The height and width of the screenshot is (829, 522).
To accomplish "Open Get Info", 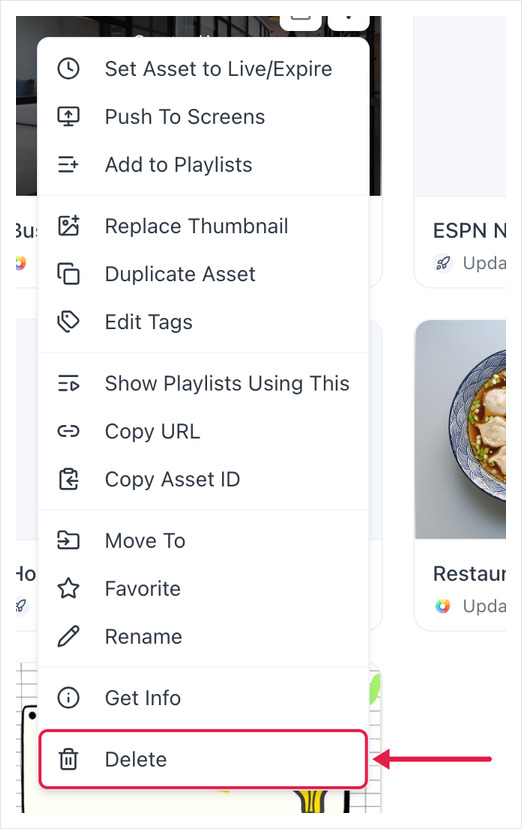I will coord(204,698).
